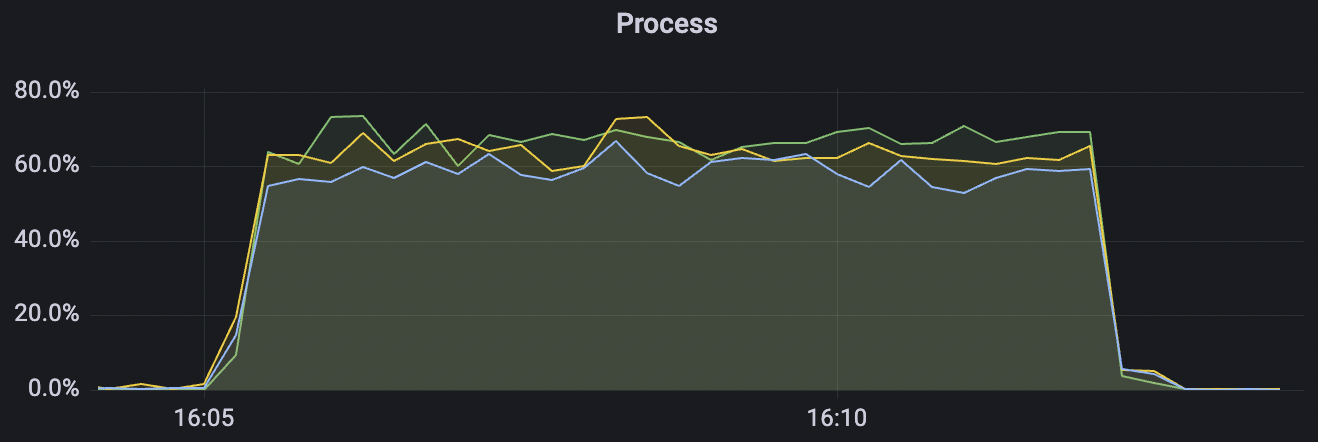Open the Process panel title menu
The image size is (1318, 442).
667,23
